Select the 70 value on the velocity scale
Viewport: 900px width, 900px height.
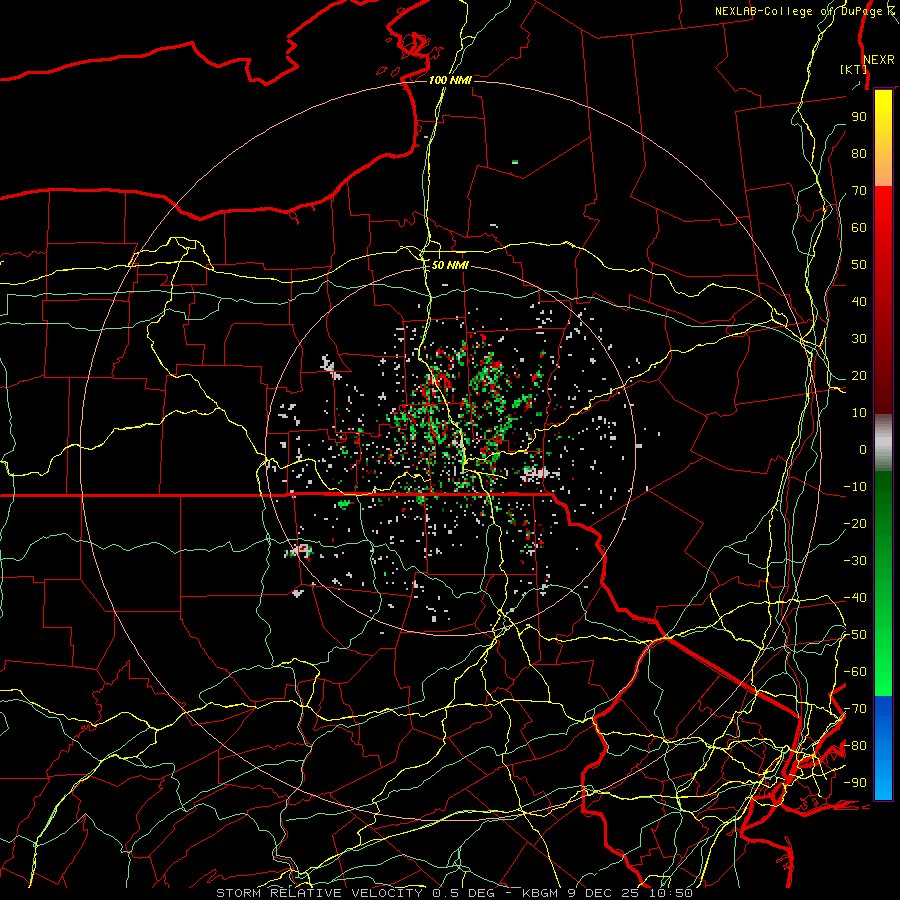tap(859, 191)
